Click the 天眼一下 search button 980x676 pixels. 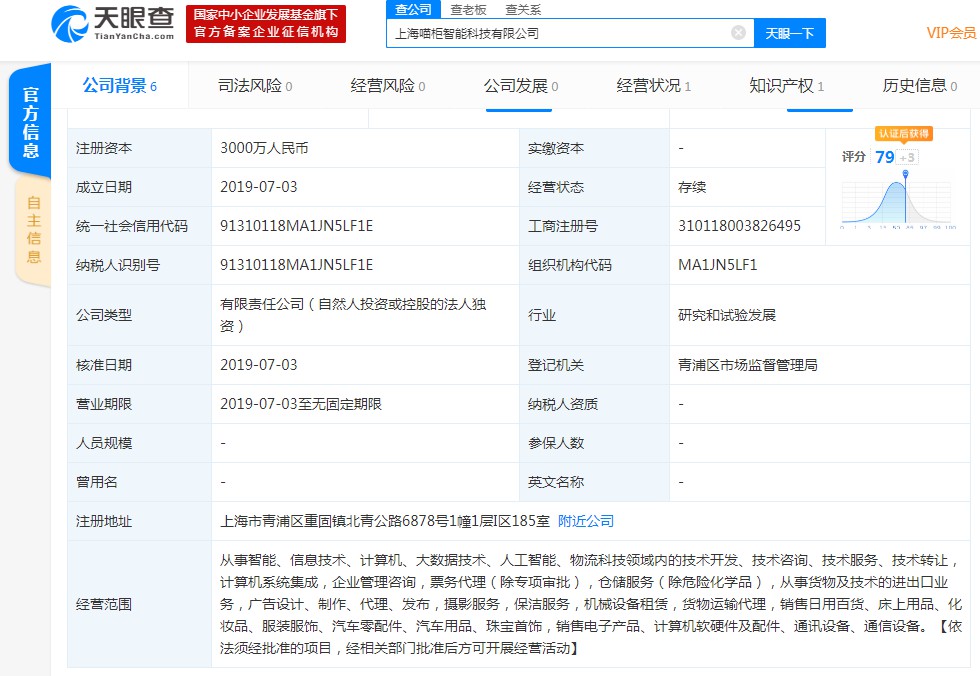[789, 33]
